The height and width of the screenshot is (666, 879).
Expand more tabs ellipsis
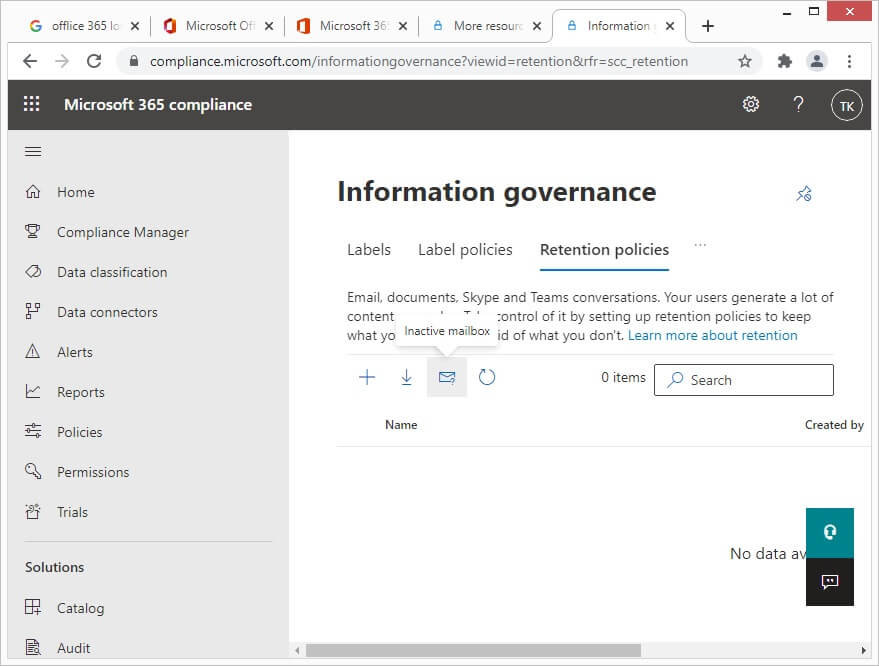700,245
